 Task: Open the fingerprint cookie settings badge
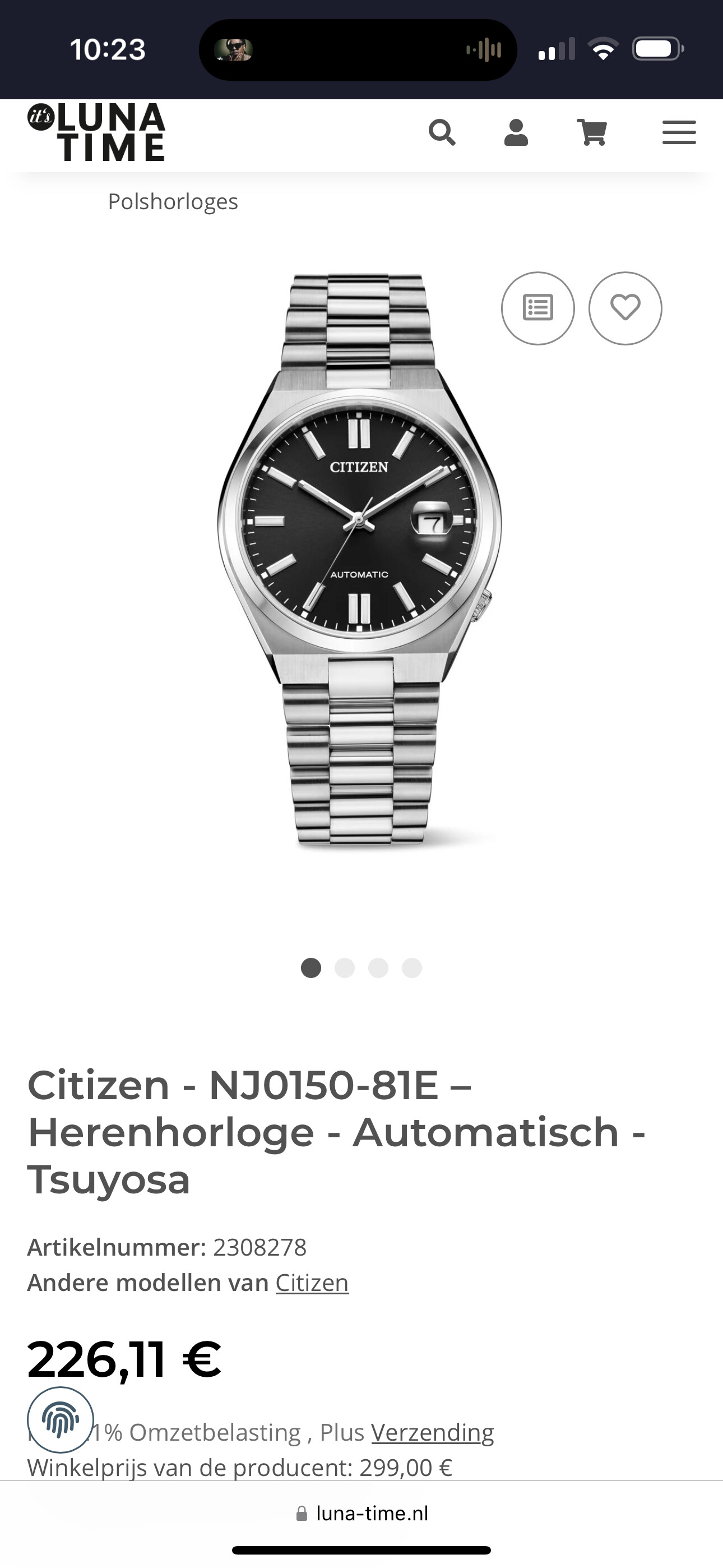click(x=61, y=1420)
